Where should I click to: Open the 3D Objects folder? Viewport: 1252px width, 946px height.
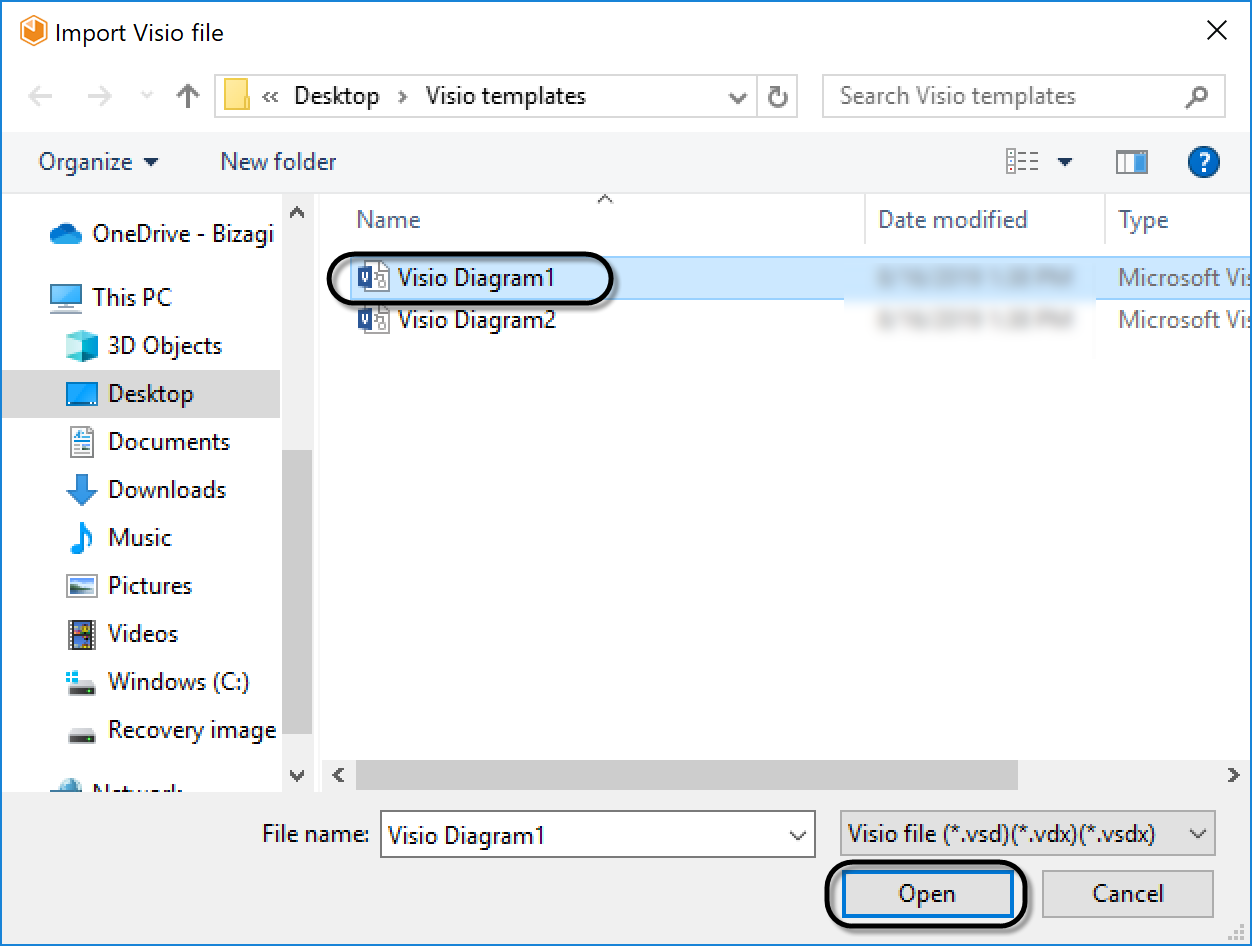coord(144,346)
